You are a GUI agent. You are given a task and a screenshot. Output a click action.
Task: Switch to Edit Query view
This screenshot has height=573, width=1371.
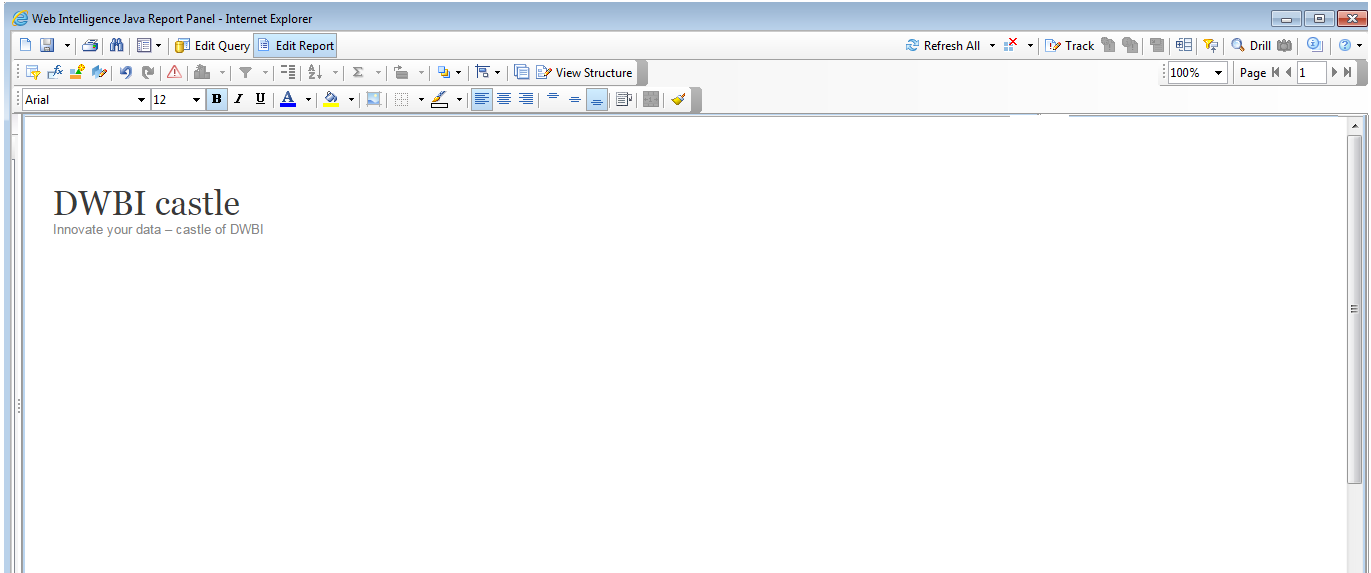[212, 46]
